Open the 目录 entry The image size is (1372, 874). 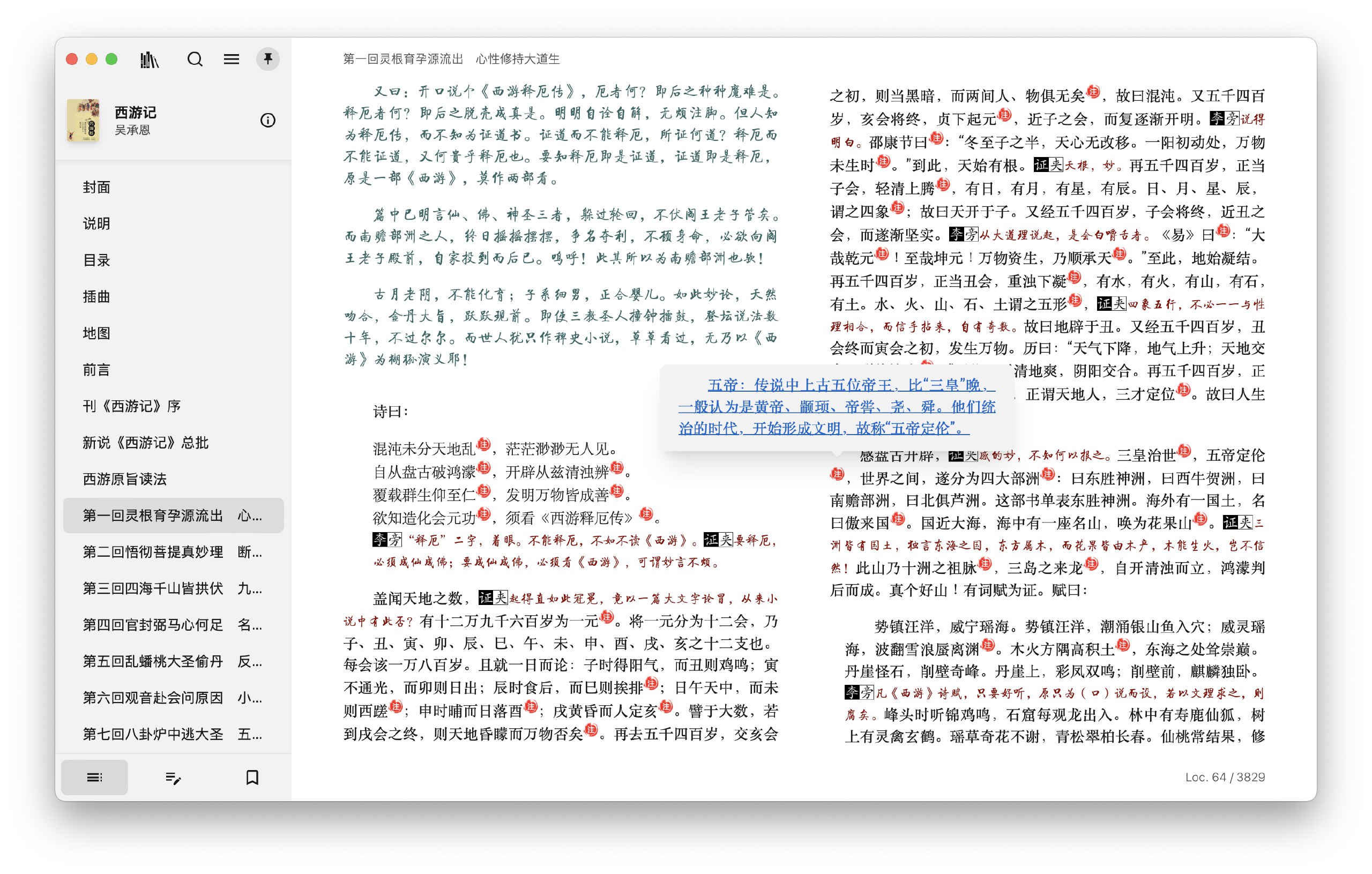point(173,260)
